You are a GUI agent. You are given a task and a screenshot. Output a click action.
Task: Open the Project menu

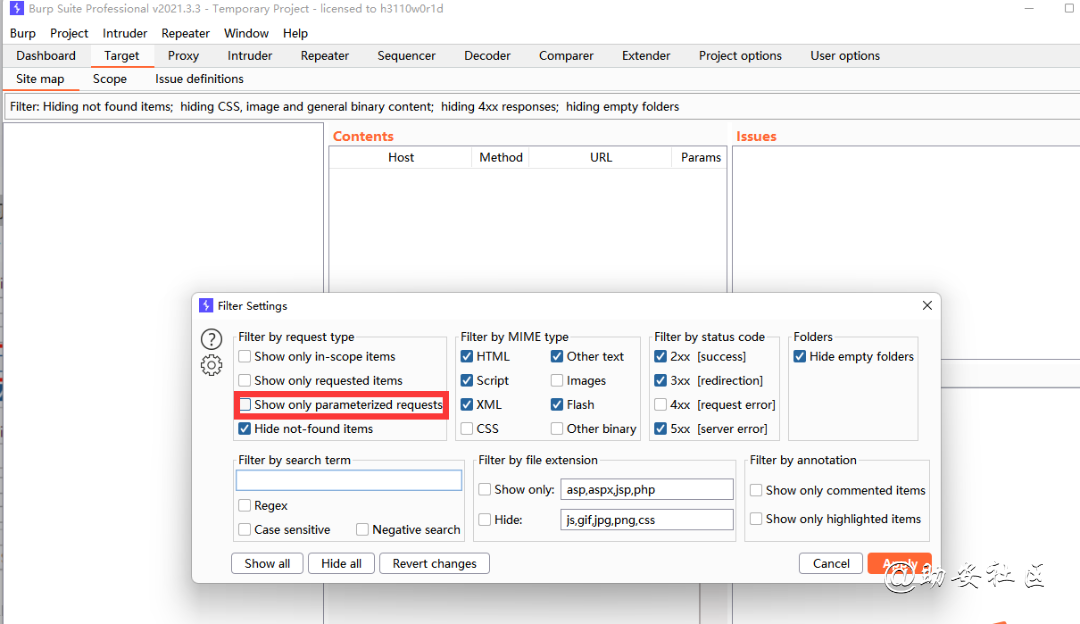coord(69,33)
